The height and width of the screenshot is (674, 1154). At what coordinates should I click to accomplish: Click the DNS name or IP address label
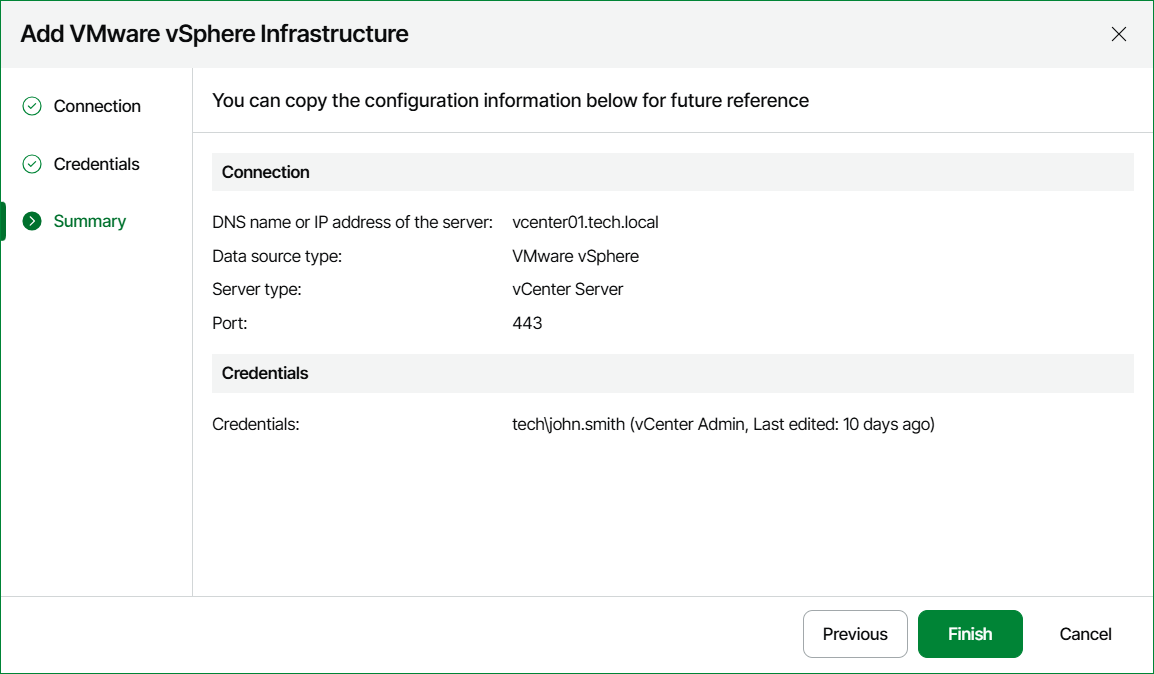pyautogui.click(x=353, y=222)
